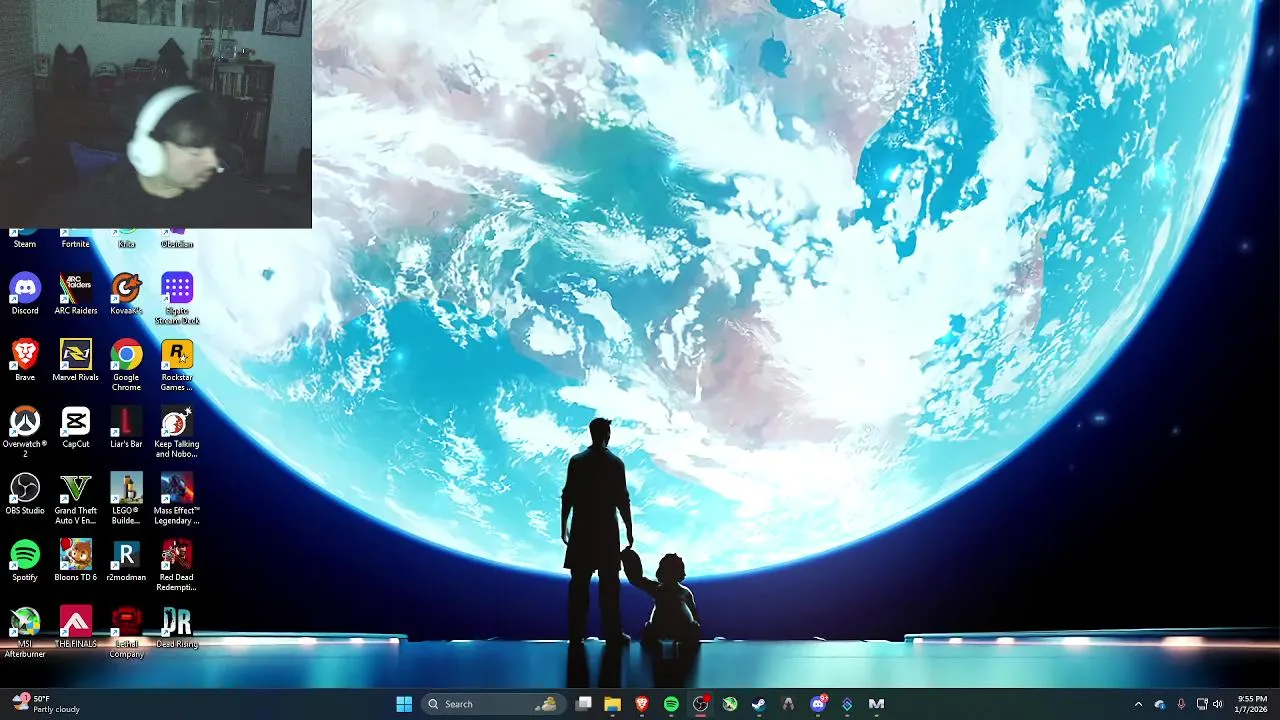Select THE FINALS desktop shortcut

(76, 627)
